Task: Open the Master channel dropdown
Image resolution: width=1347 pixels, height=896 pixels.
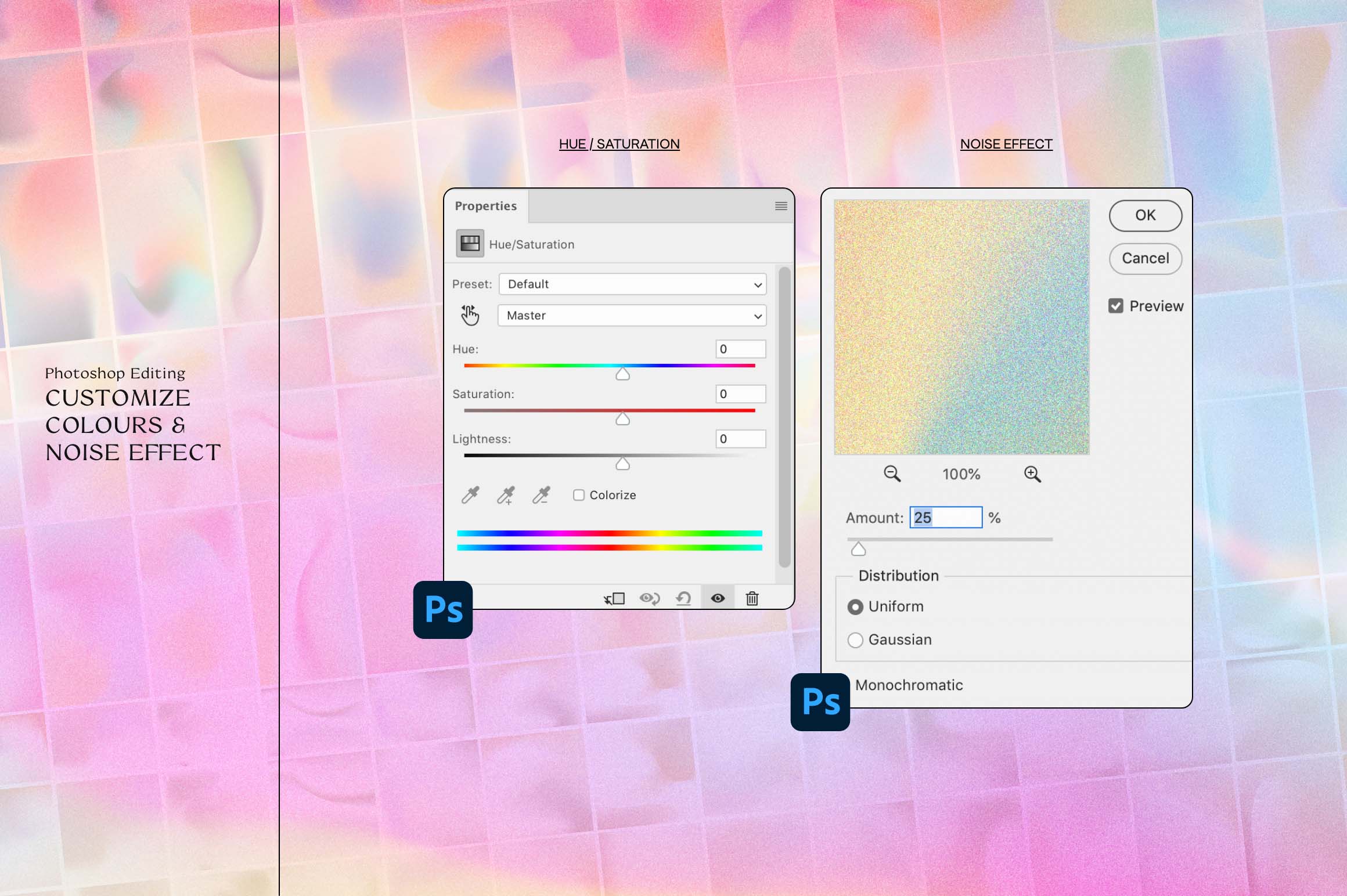Action: click(x=631, y=316)
